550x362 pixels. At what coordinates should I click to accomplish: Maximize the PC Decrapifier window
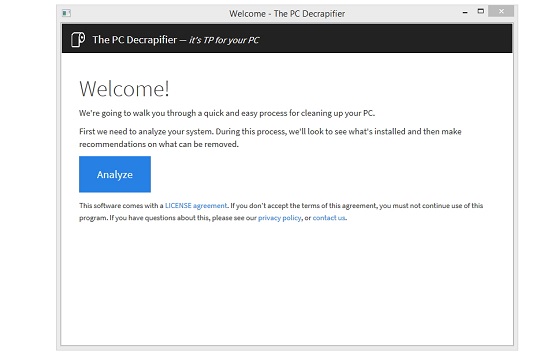pos(481,11)
